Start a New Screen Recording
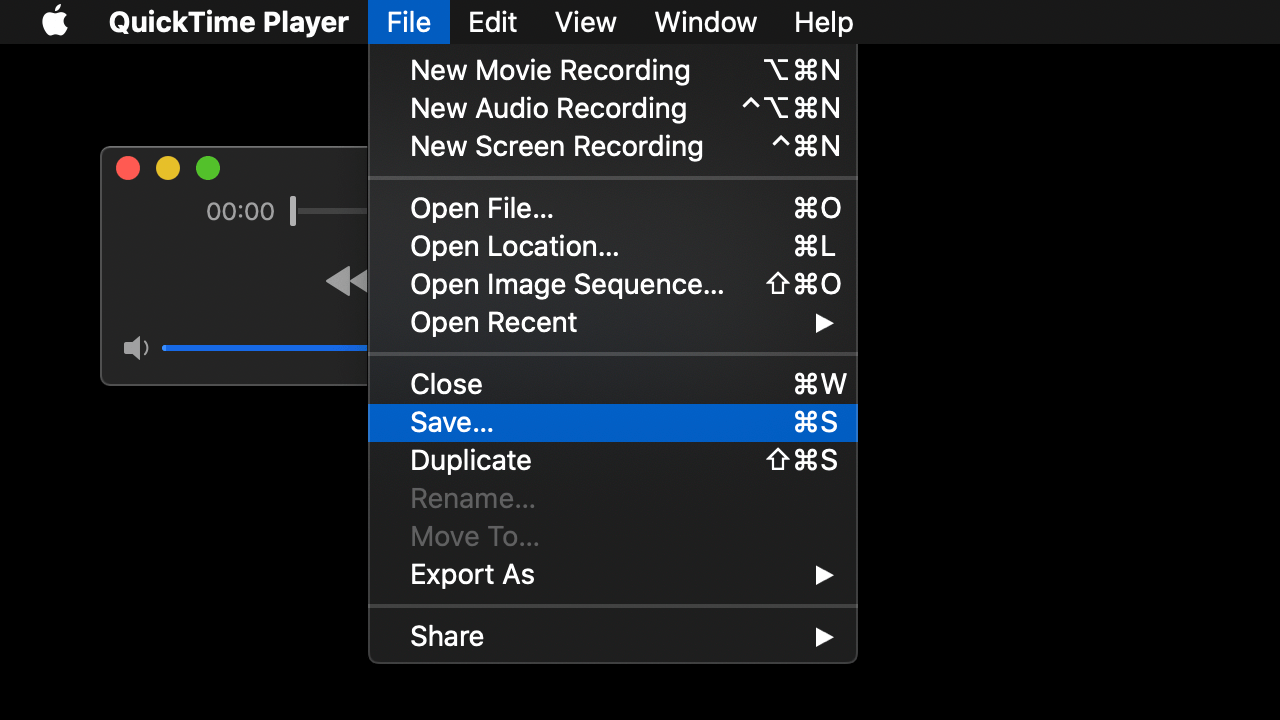Viewport: 1280px width, 720px height. tap(613, 146)
